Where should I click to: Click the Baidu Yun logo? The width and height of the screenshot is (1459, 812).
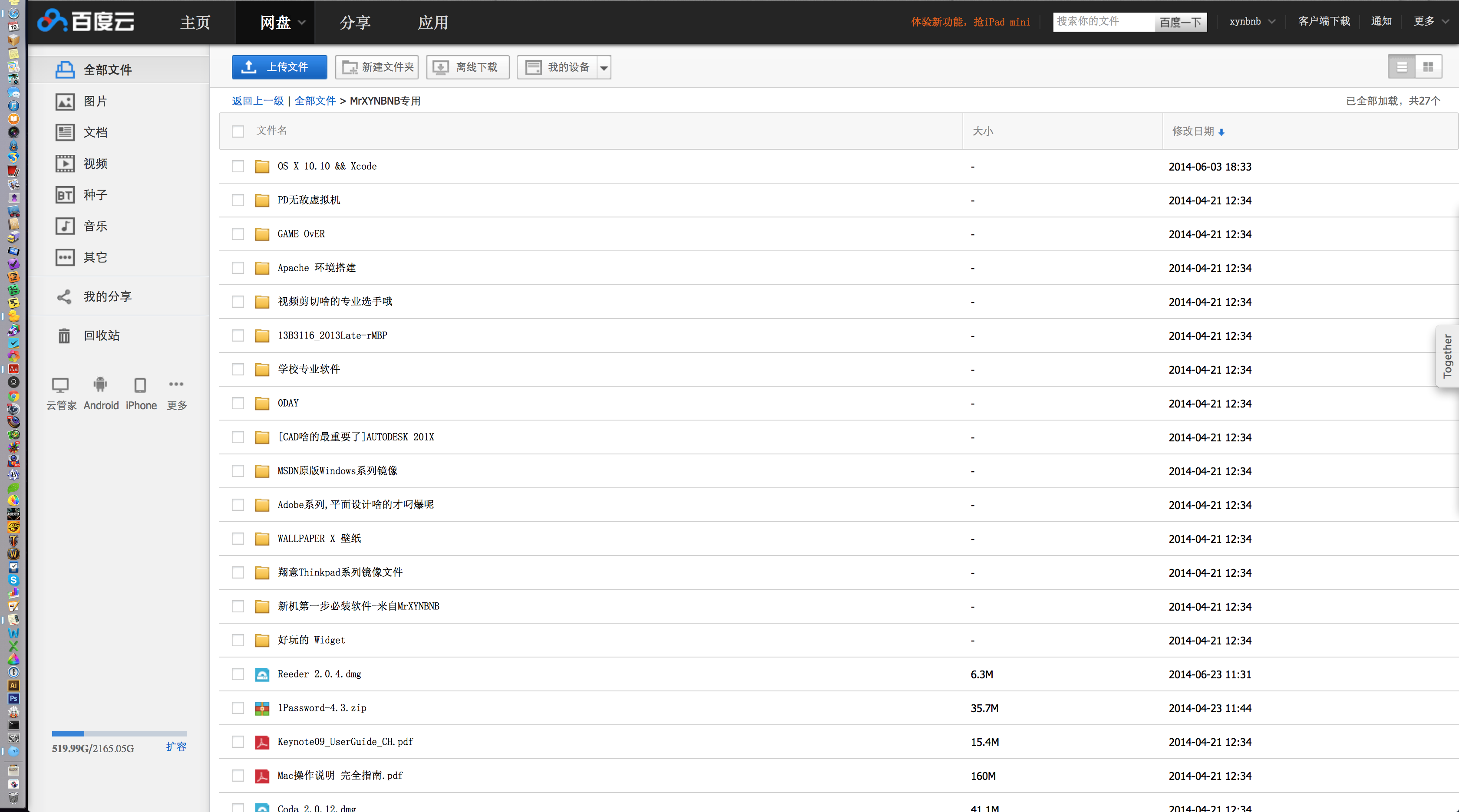(86, 22)
